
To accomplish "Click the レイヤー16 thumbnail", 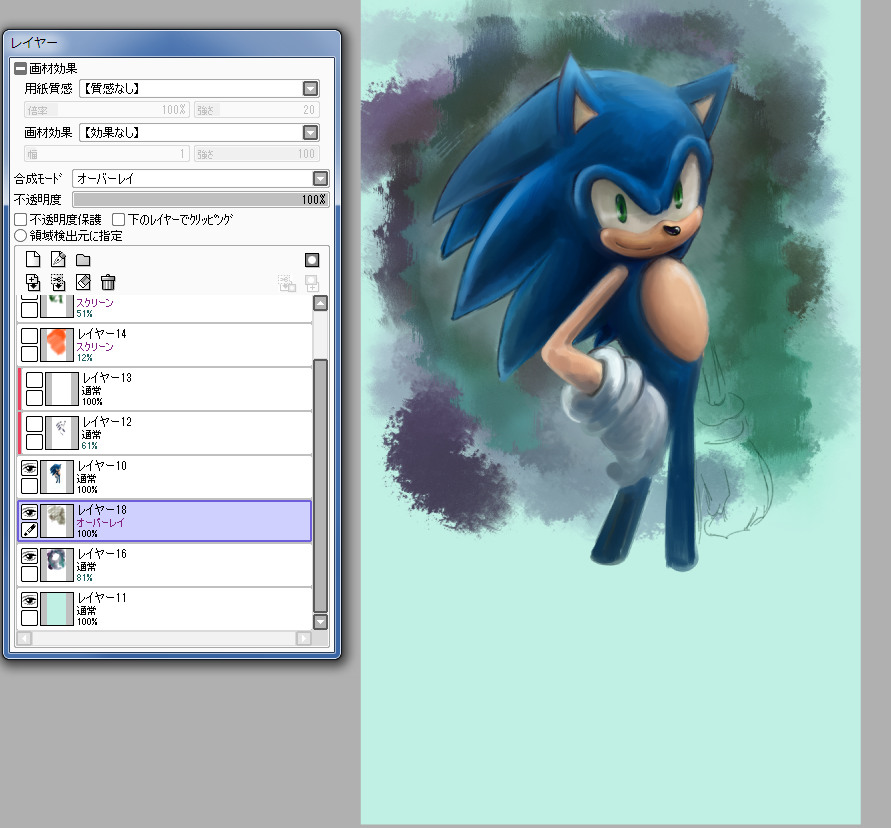I will [57, 565].
